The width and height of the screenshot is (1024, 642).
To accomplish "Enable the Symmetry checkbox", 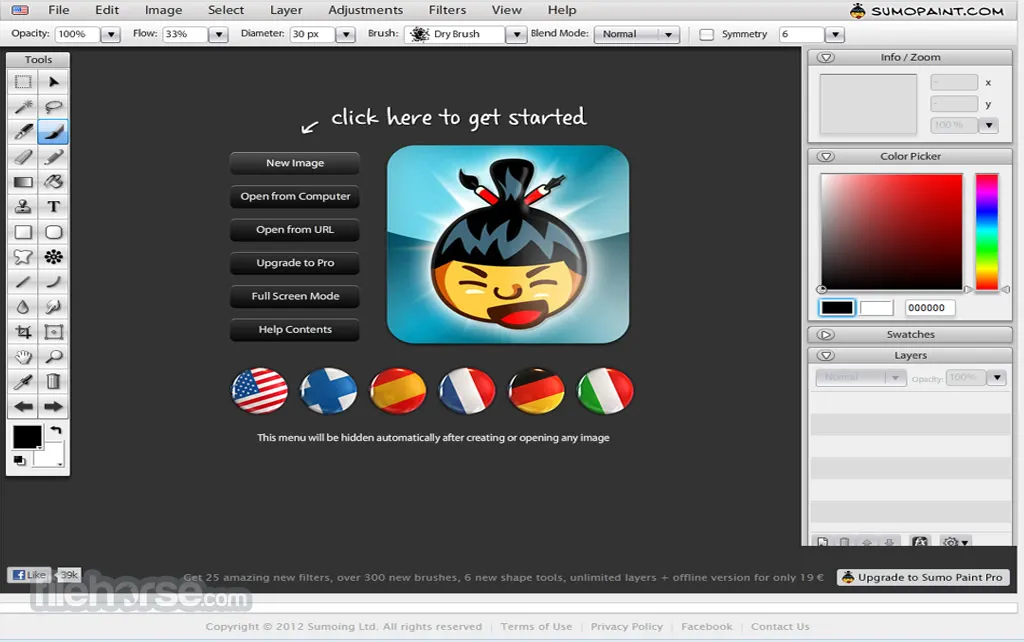I will (707, 34).
